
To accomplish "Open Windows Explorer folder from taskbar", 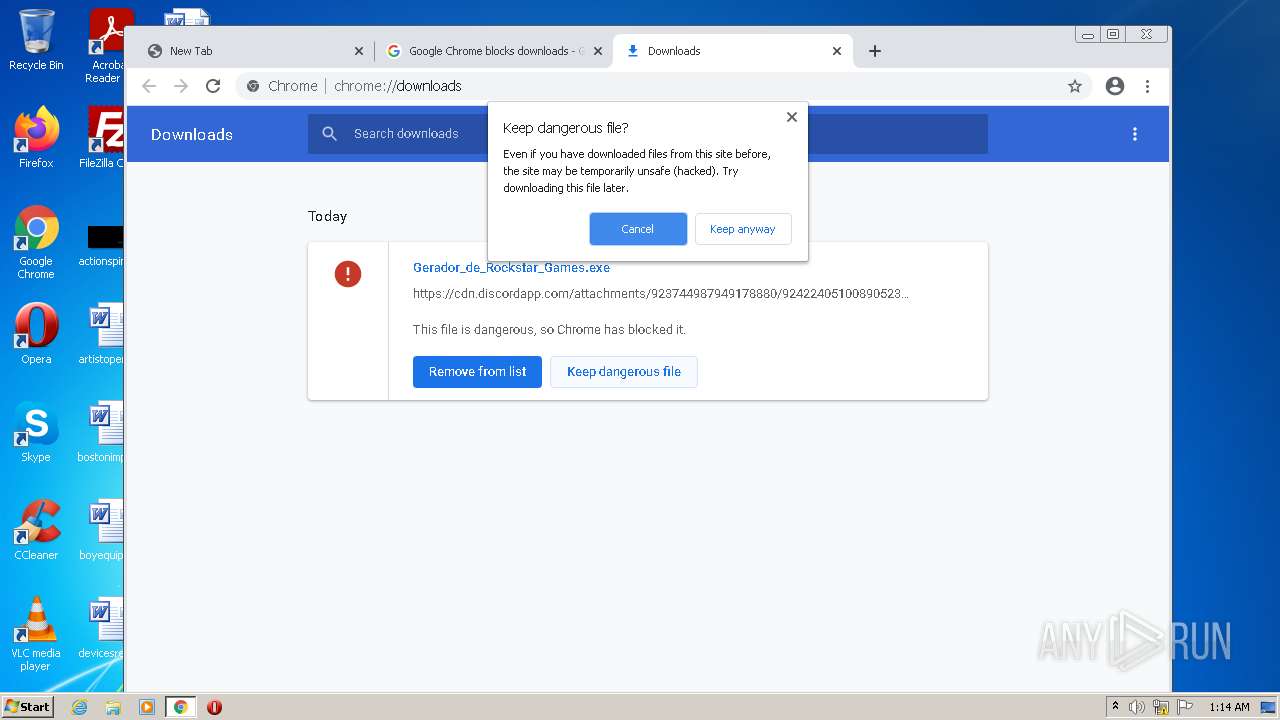I will [113, 707].
